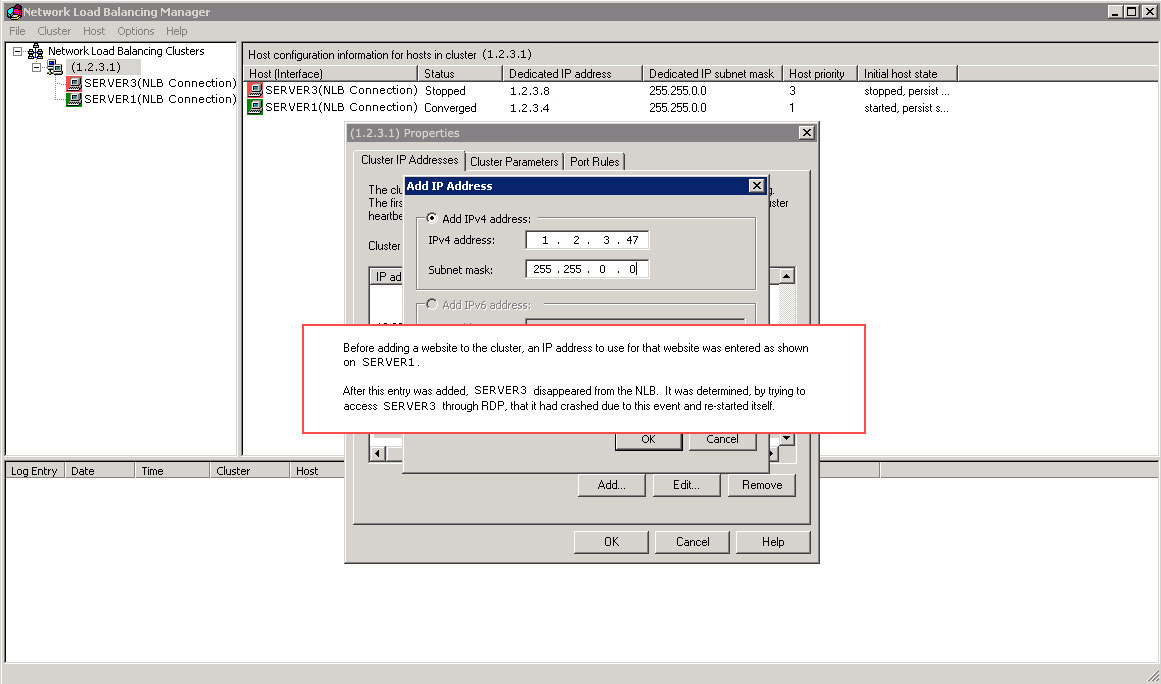Click Help in the Properties dialog
Screen dimensions: 1161x684
pyautogui.click(x=773, y=542)
